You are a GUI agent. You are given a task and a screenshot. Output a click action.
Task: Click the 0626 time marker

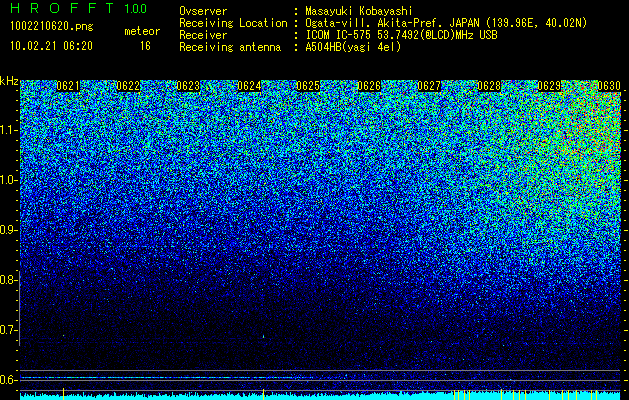click(369, 86)
